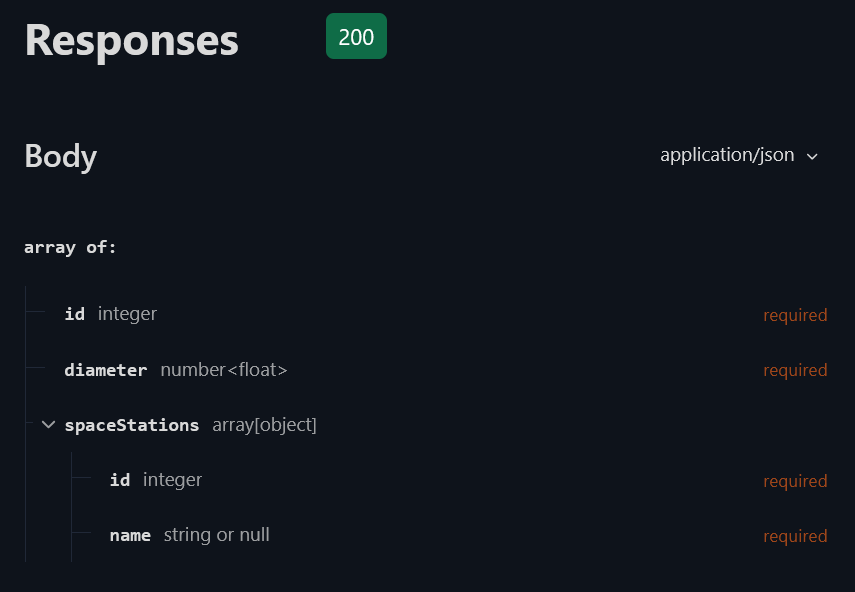Click required label on top-level id row
Screen dimensions: 855x592
point(795,315)
